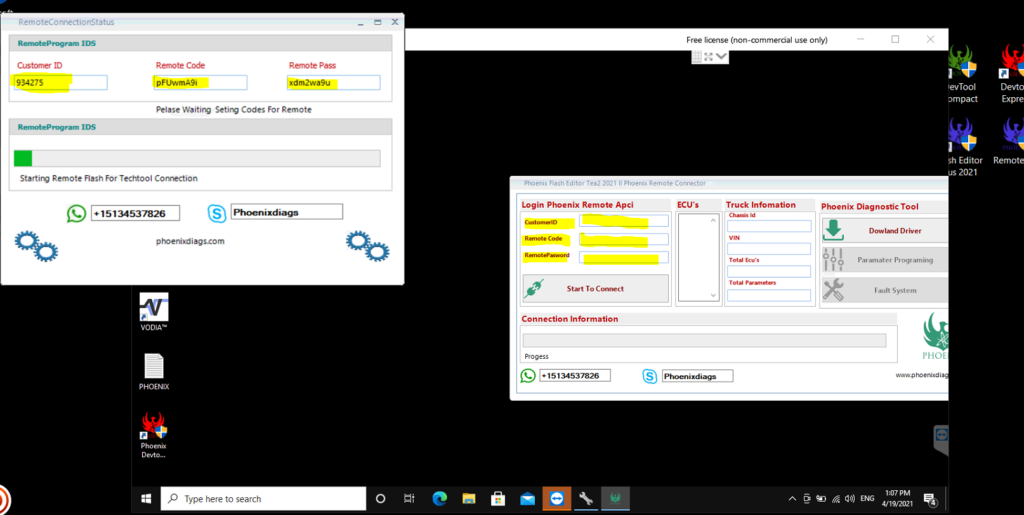Click the Windows taskbar search box
Viewport: 1024px width, 515px height.
(263, 499)
